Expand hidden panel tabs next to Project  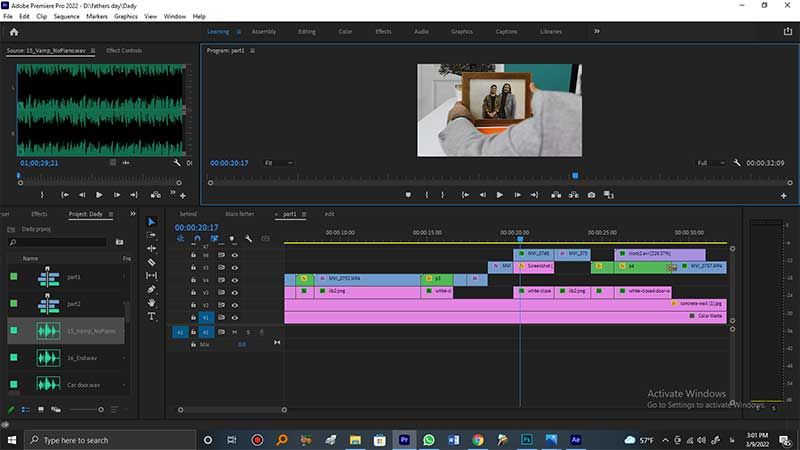point(133,214)
